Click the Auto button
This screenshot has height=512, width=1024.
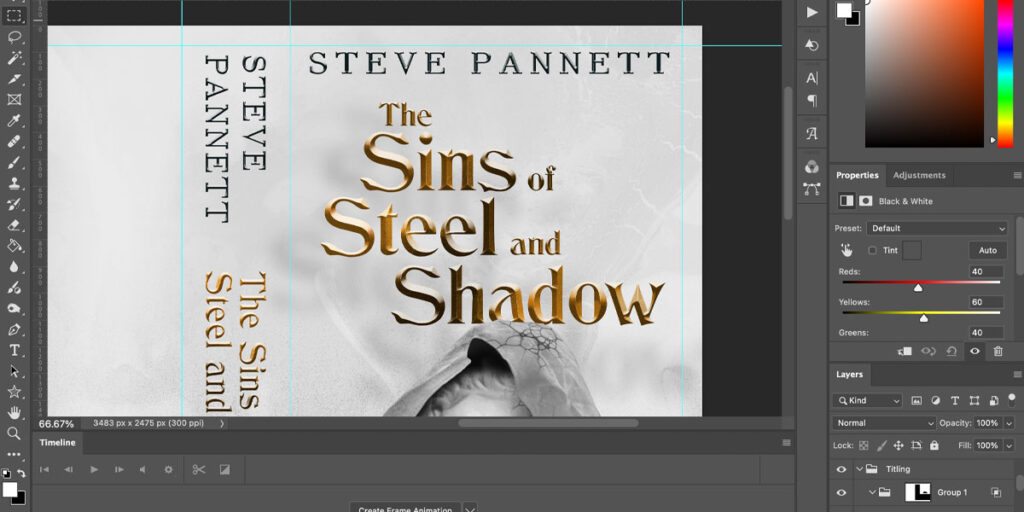(x=987, y=250)
